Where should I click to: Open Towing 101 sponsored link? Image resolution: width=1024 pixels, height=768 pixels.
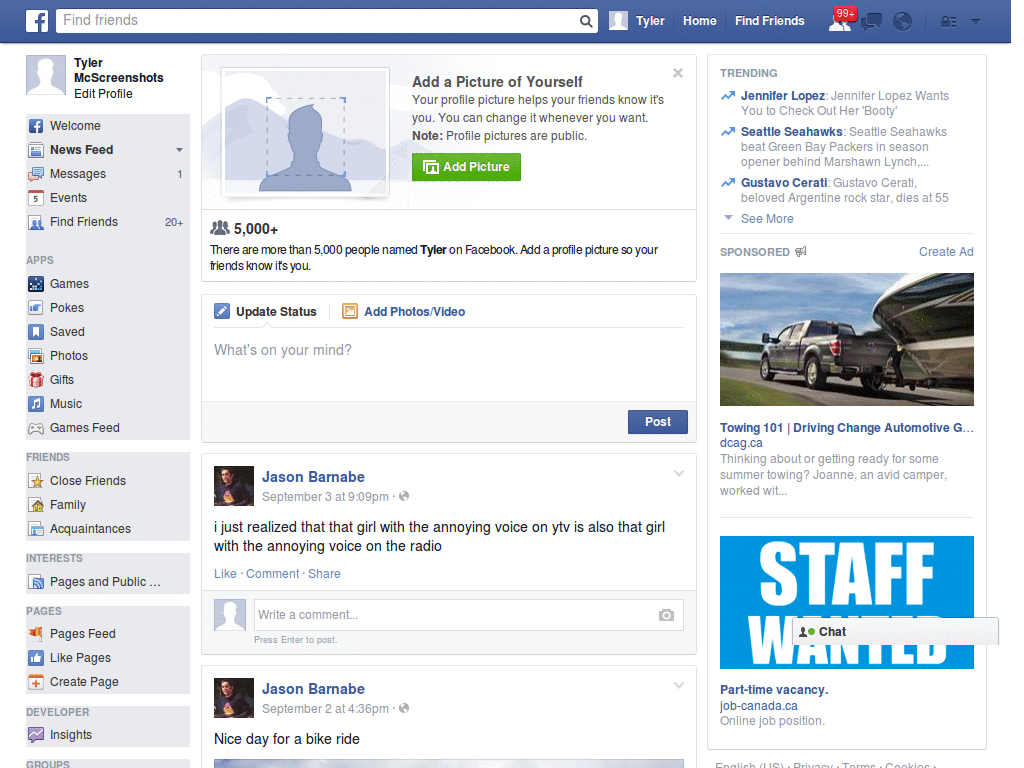tap(846, 428)
